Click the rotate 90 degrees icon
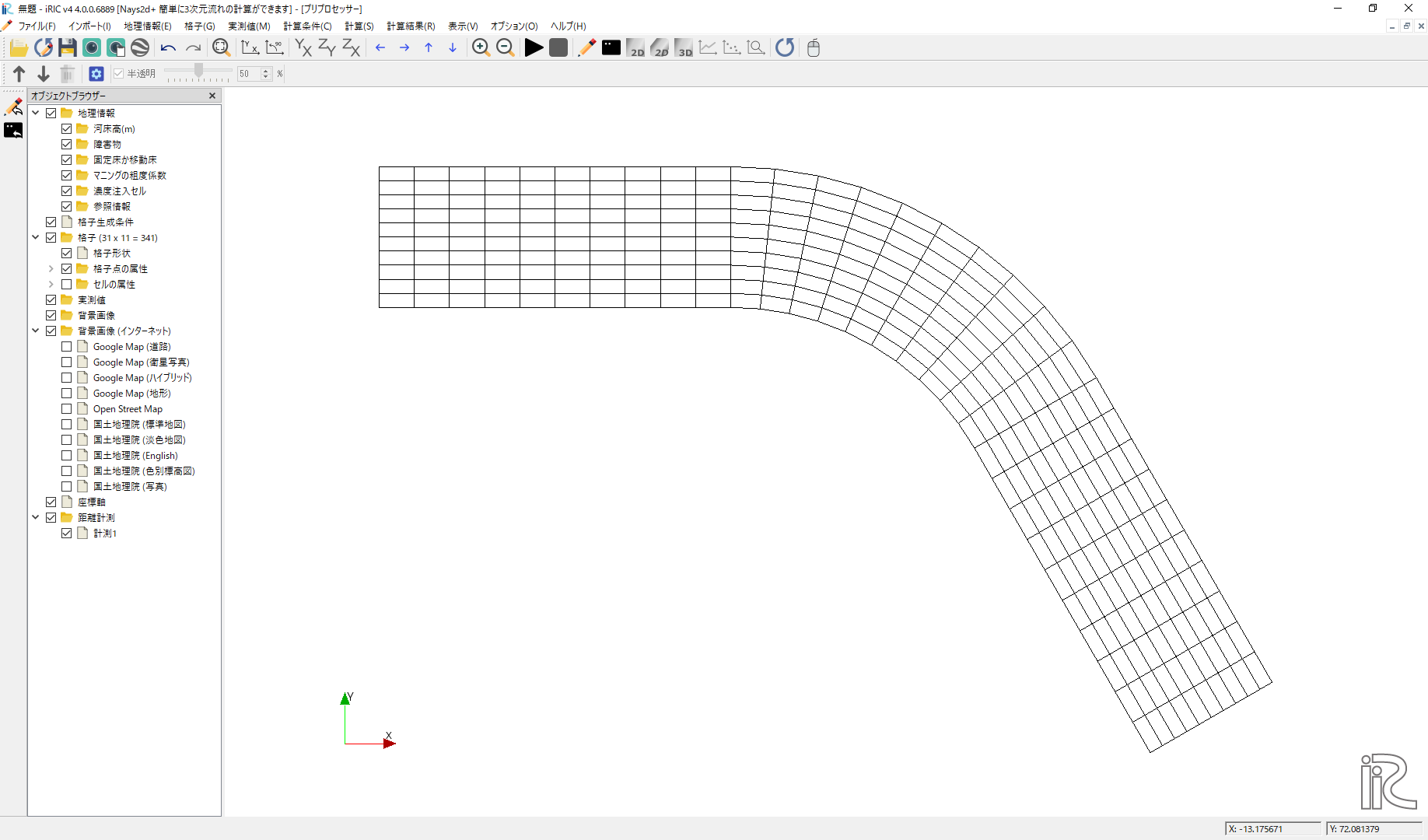This screenshot has width=1428, height=840. point(275,48)
